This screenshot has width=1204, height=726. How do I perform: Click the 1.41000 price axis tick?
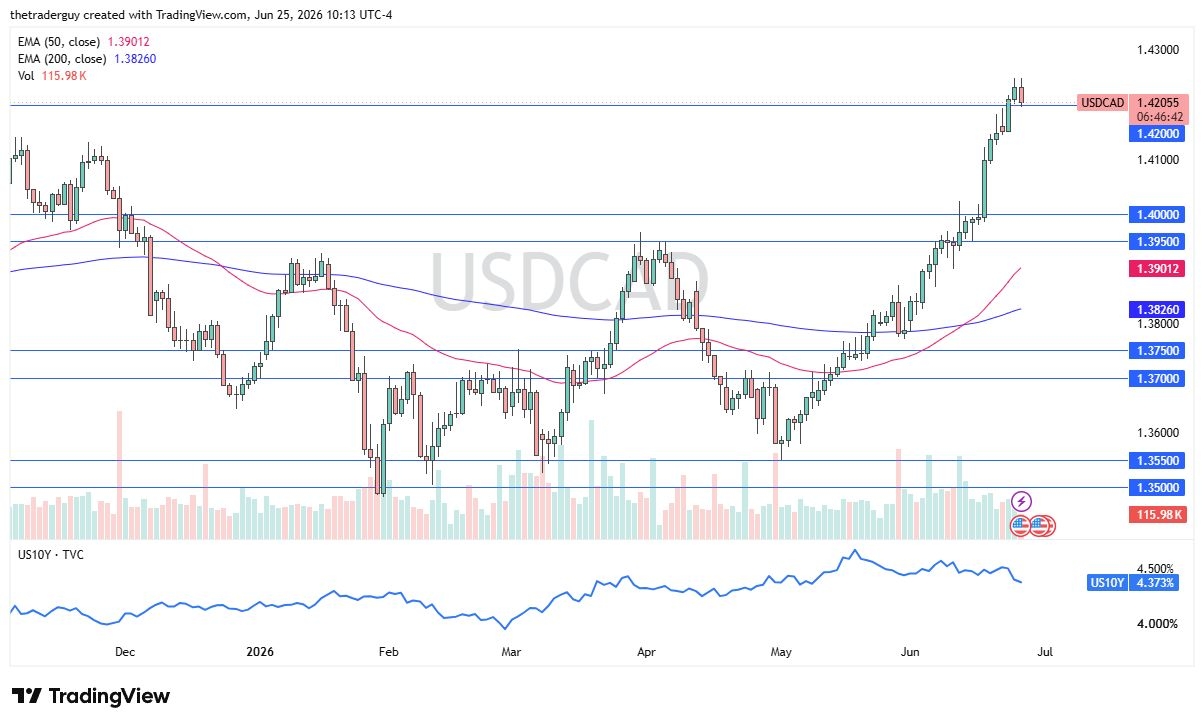point(1158,160)
